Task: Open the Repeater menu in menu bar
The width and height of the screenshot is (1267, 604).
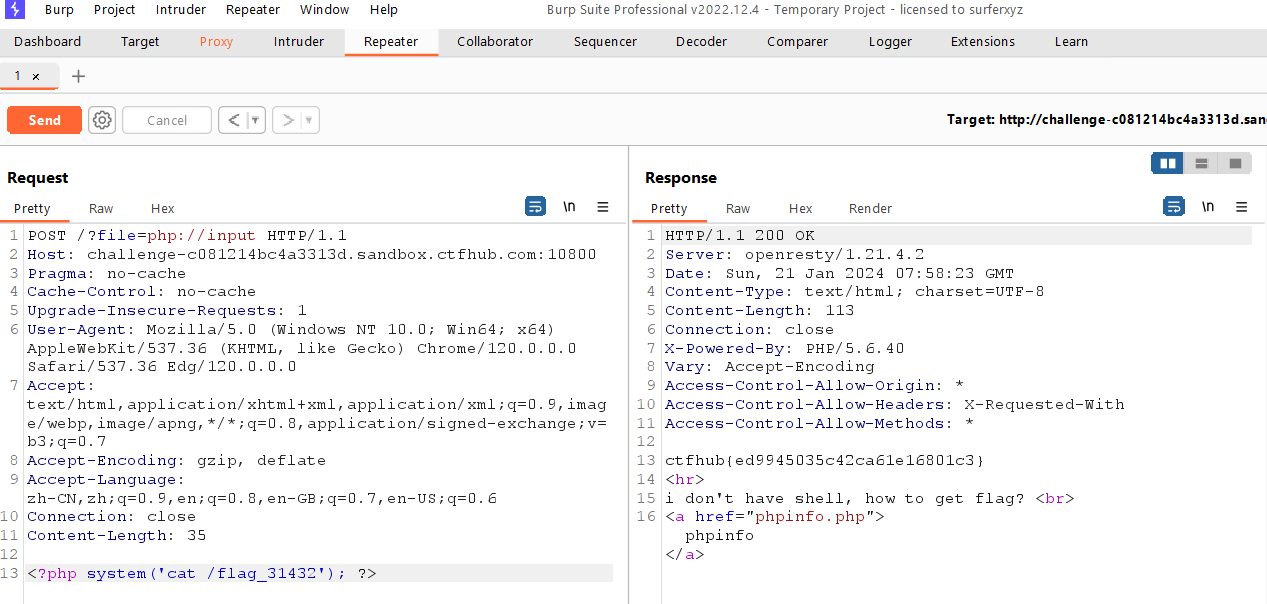Action: (x=253, y=10)
